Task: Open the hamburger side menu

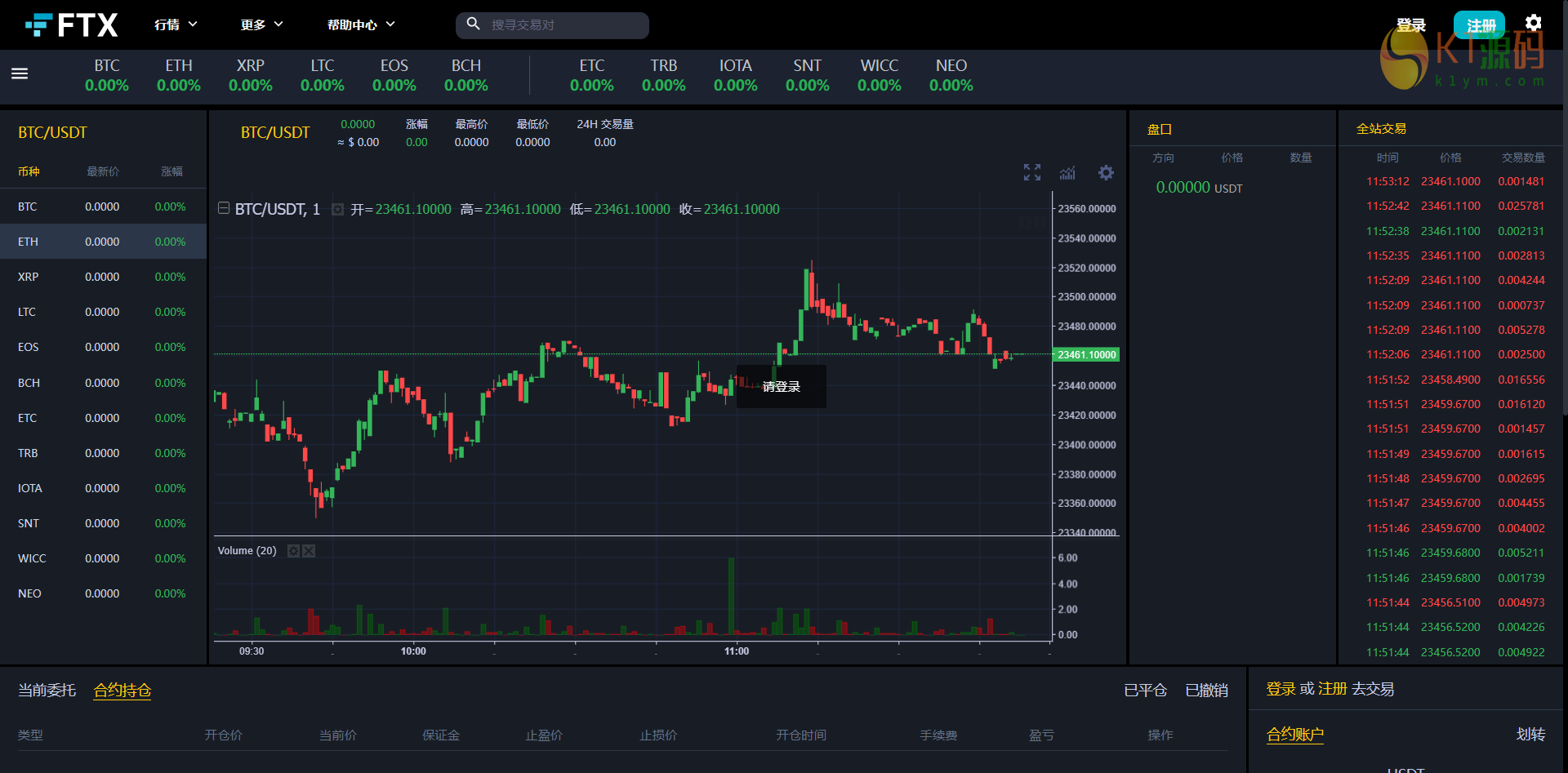Action: pos(20,74)
